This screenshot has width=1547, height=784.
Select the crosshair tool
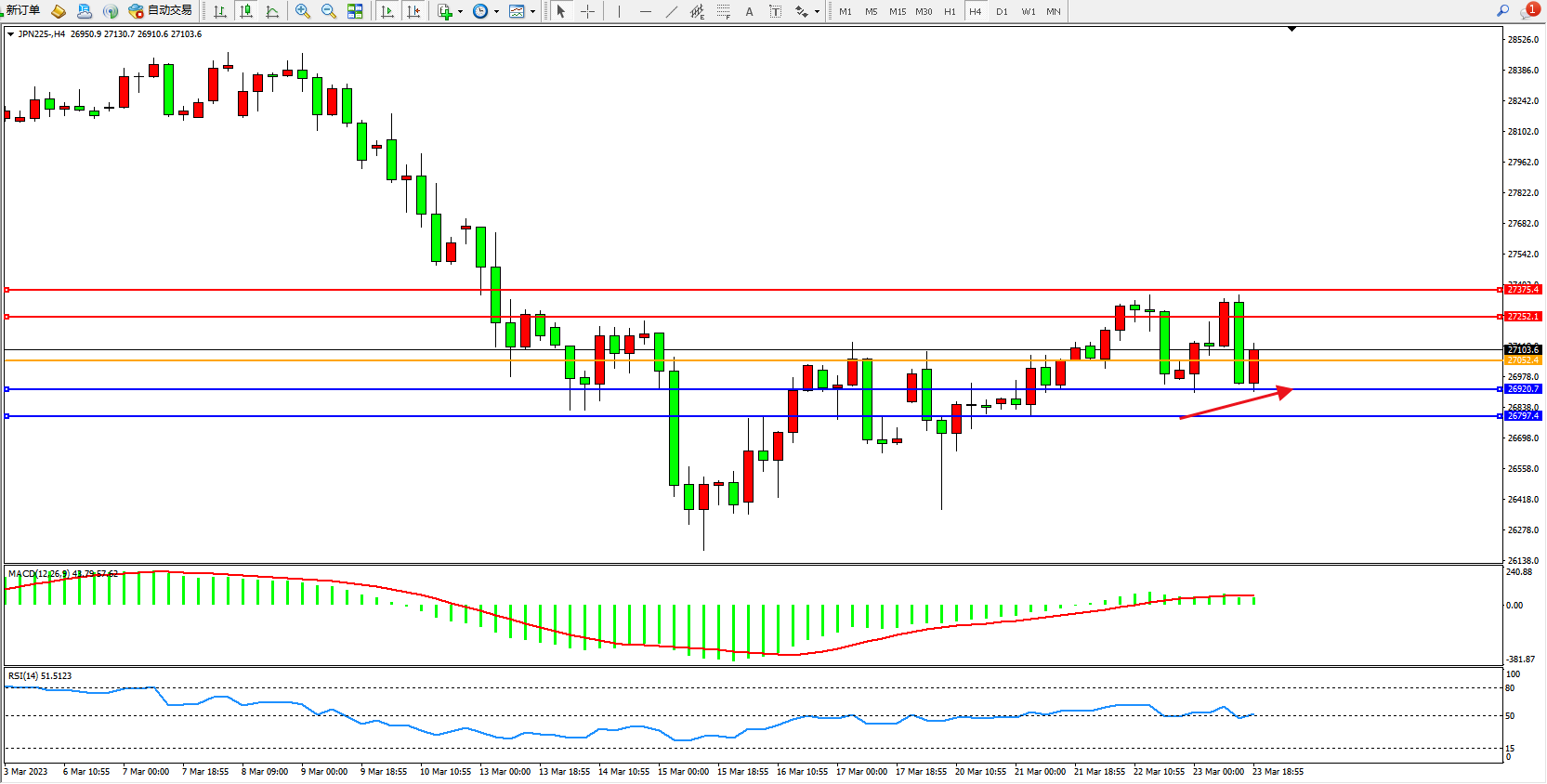[x=587, y=11]
